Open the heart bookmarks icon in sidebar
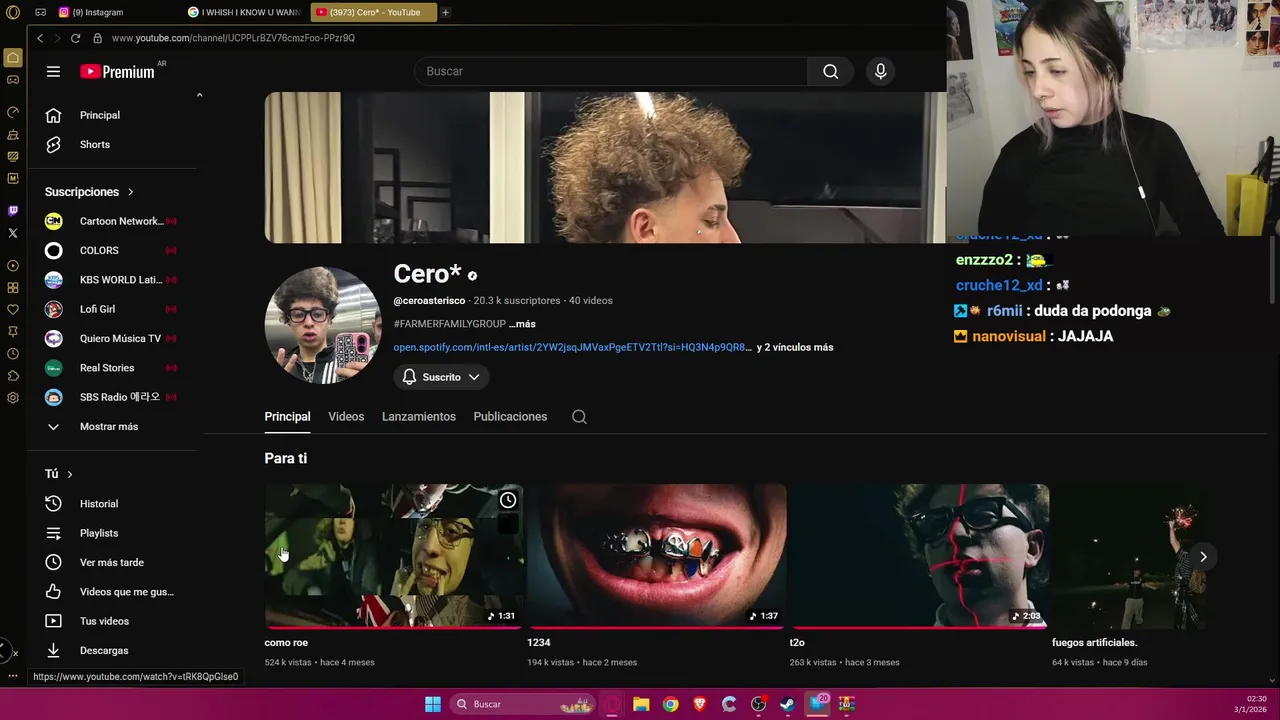This screenshot has width=1280, height=720. 13,309
